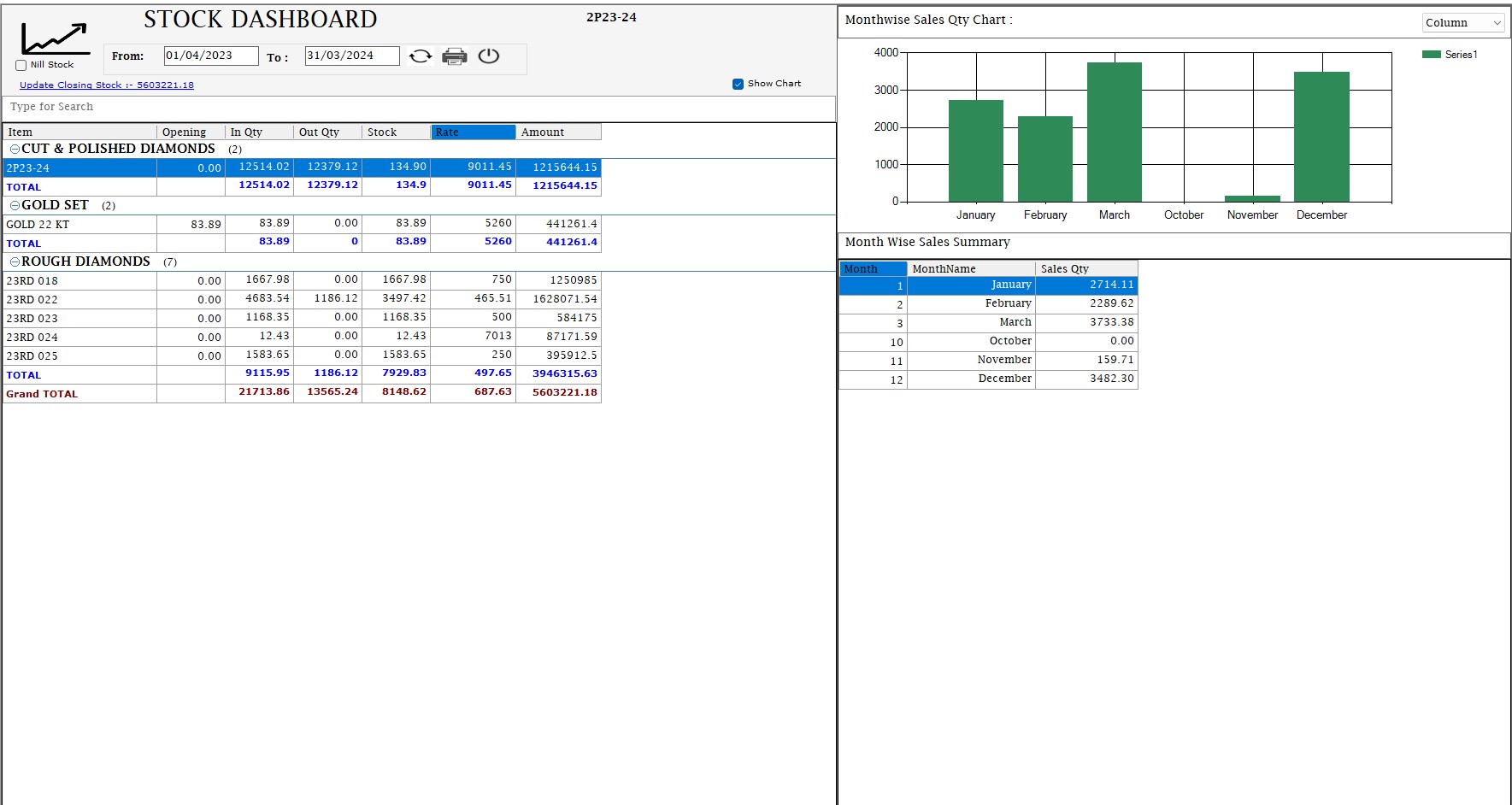This screenshot has height=805, width=1512.
Task: Sort by the Rate column header
Action: (473, 132)
